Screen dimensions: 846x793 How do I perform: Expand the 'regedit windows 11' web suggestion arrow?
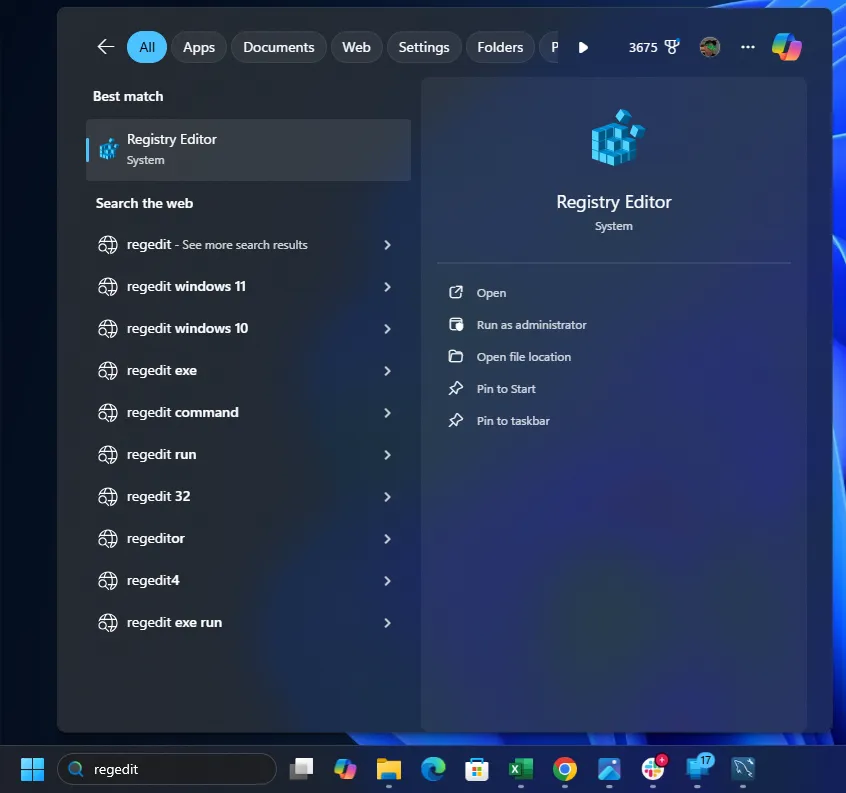[387, 287]
